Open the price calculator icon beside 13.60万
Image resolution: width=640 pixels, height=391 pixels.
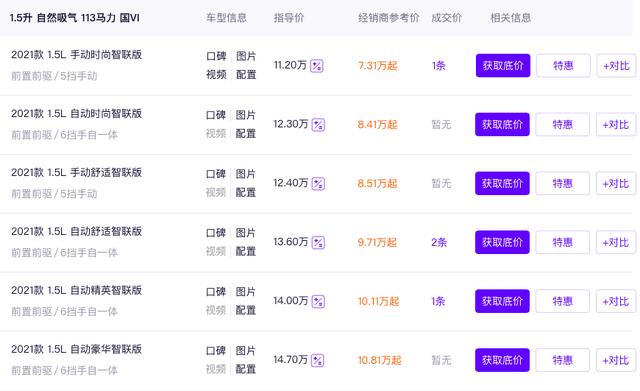(318, 242)
